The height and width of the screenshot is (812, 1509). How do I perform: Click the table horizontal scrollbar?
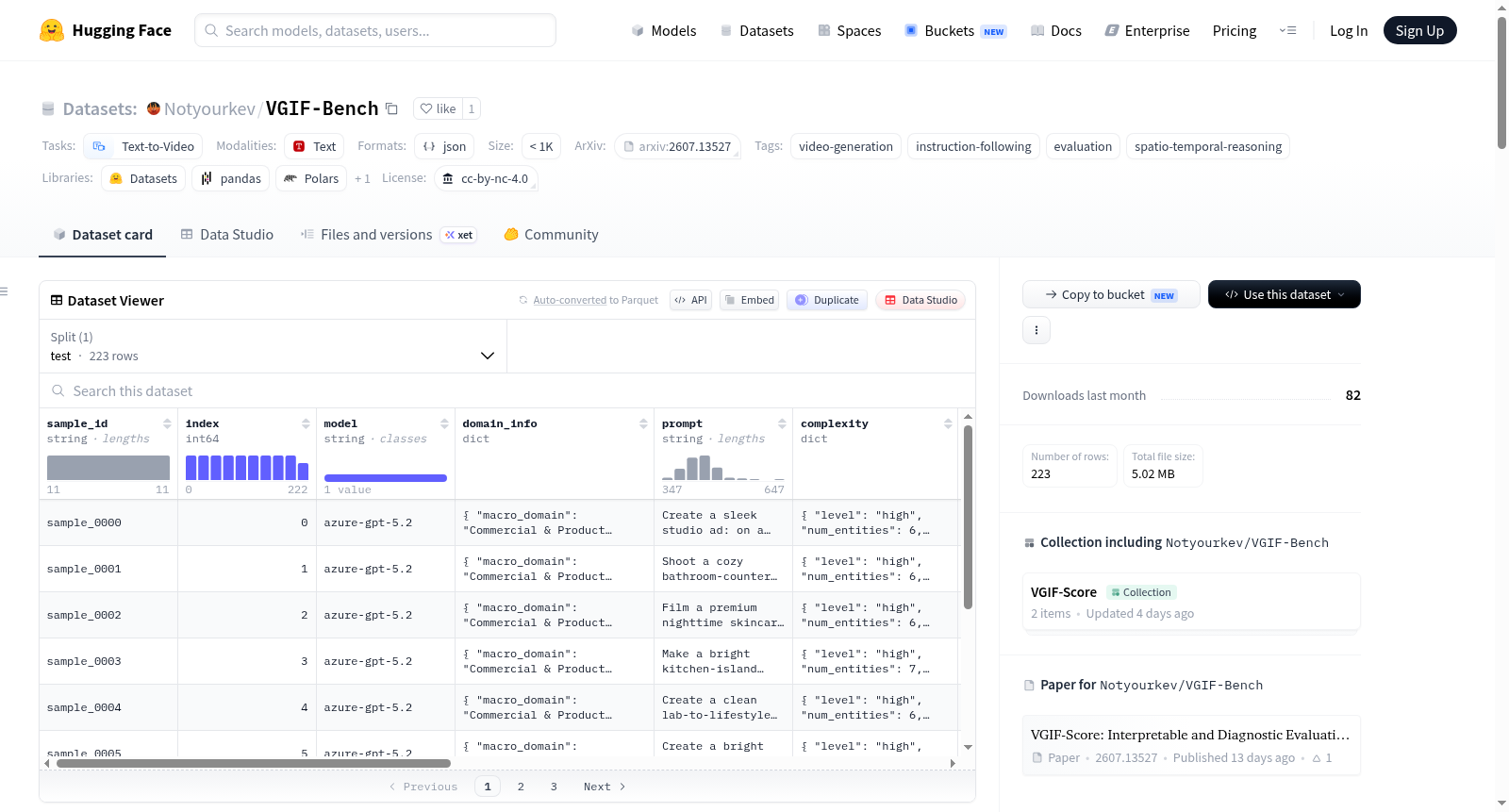point(253,763)
